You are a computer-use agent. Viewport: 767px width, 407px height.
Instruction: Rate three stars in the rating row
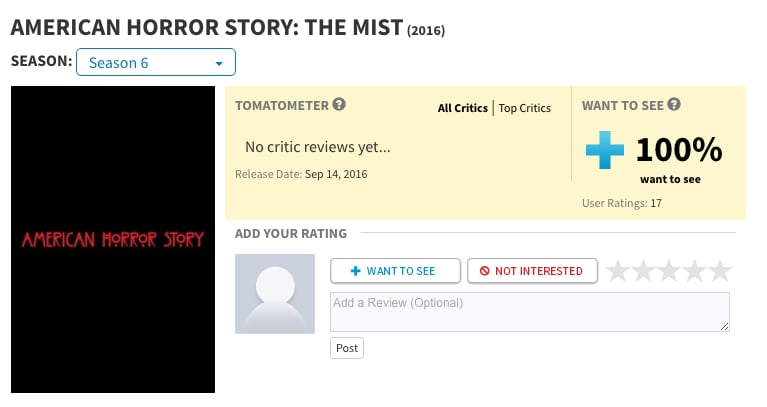(669, 271)
